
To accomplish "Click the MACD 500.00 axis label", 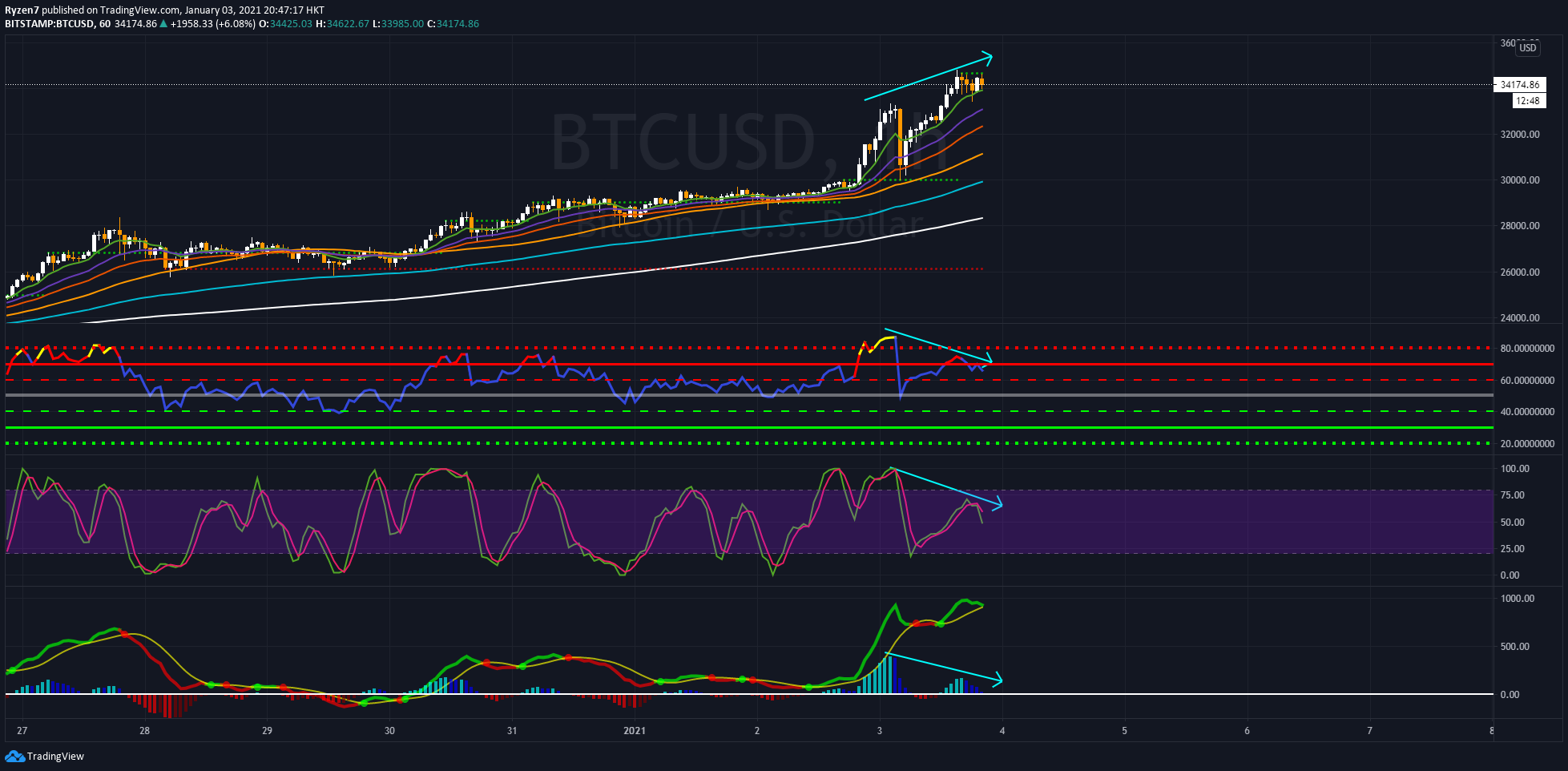I will [x=1515, y=647].
